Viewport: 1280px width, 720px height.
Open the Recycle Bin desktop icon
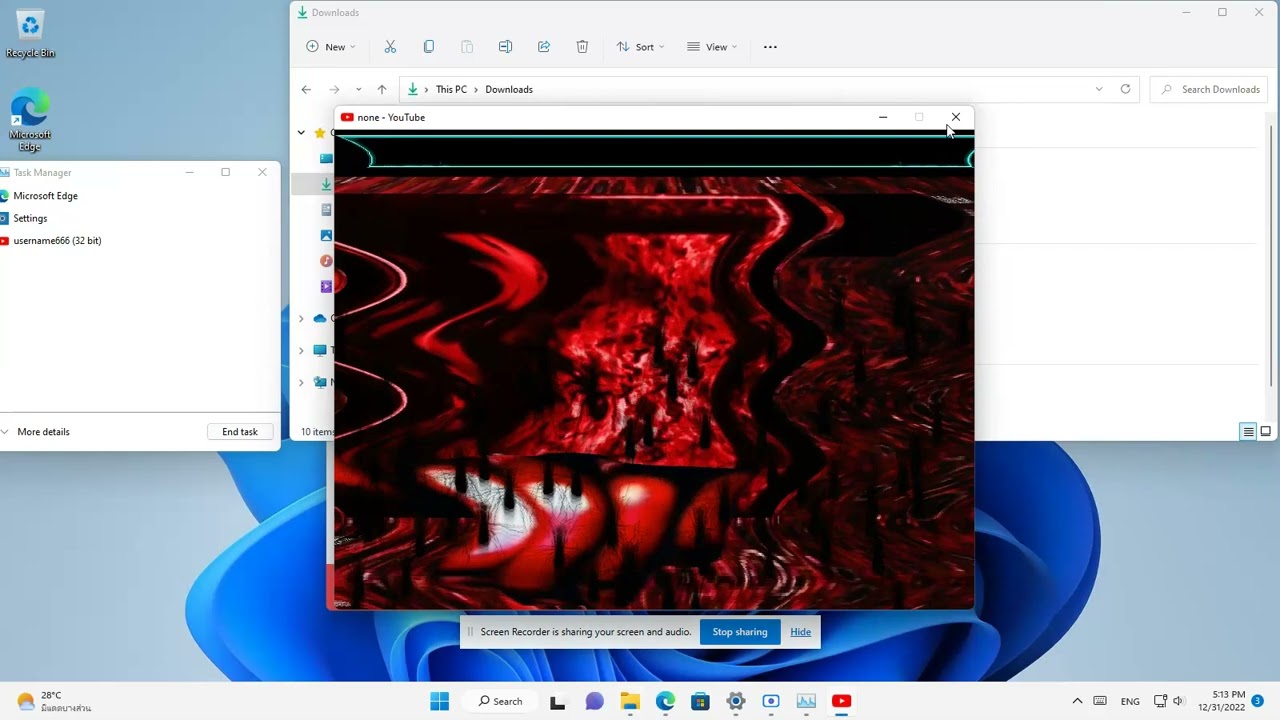click(30, 33)
